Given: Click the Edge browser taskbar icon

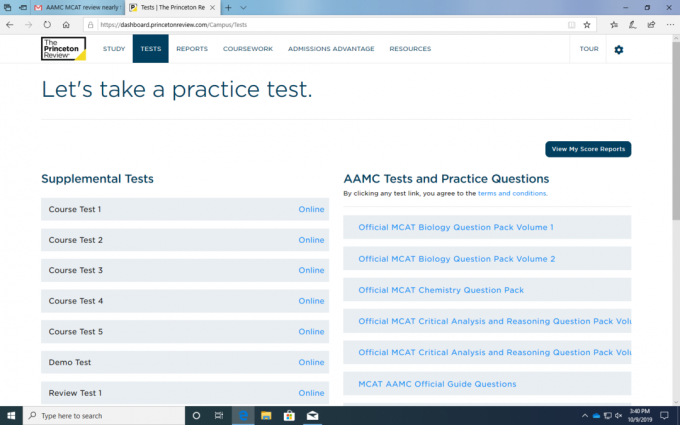Looking at the screenshot, I should click(x=243, y=415).
